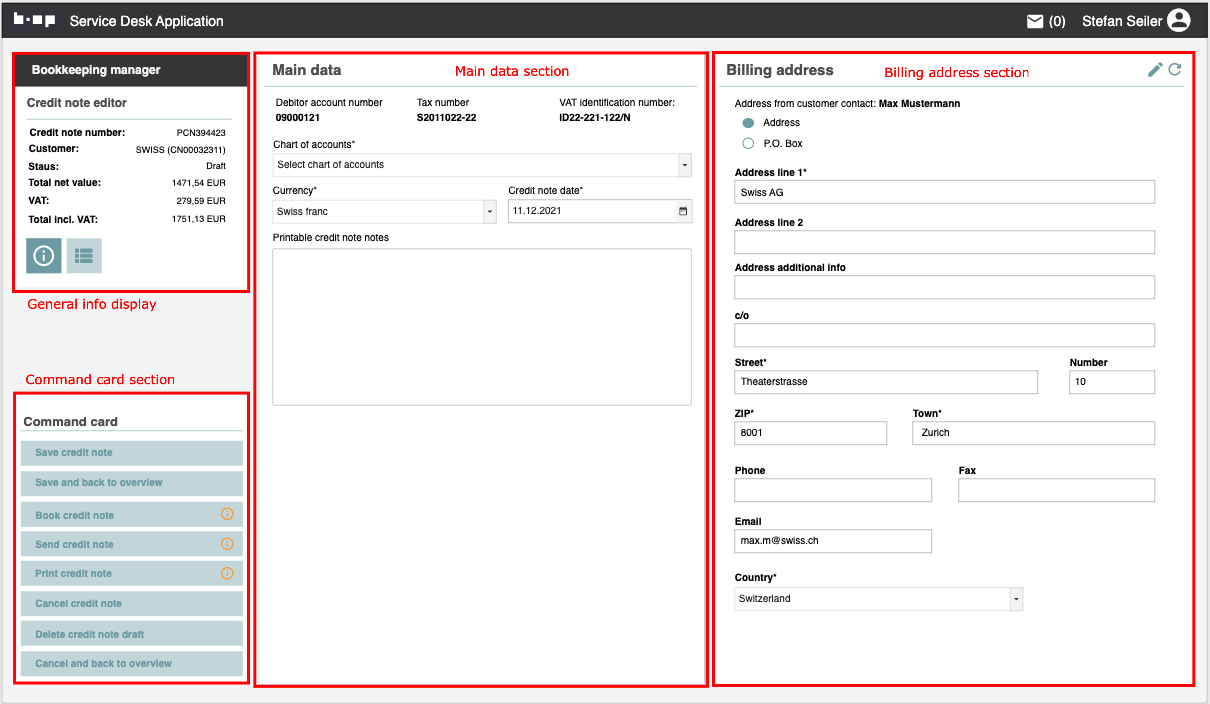Click the info icon beside Send credit note
This screenshot has width=1210, height=704.
pyautogui.click(x=227, y=544)
